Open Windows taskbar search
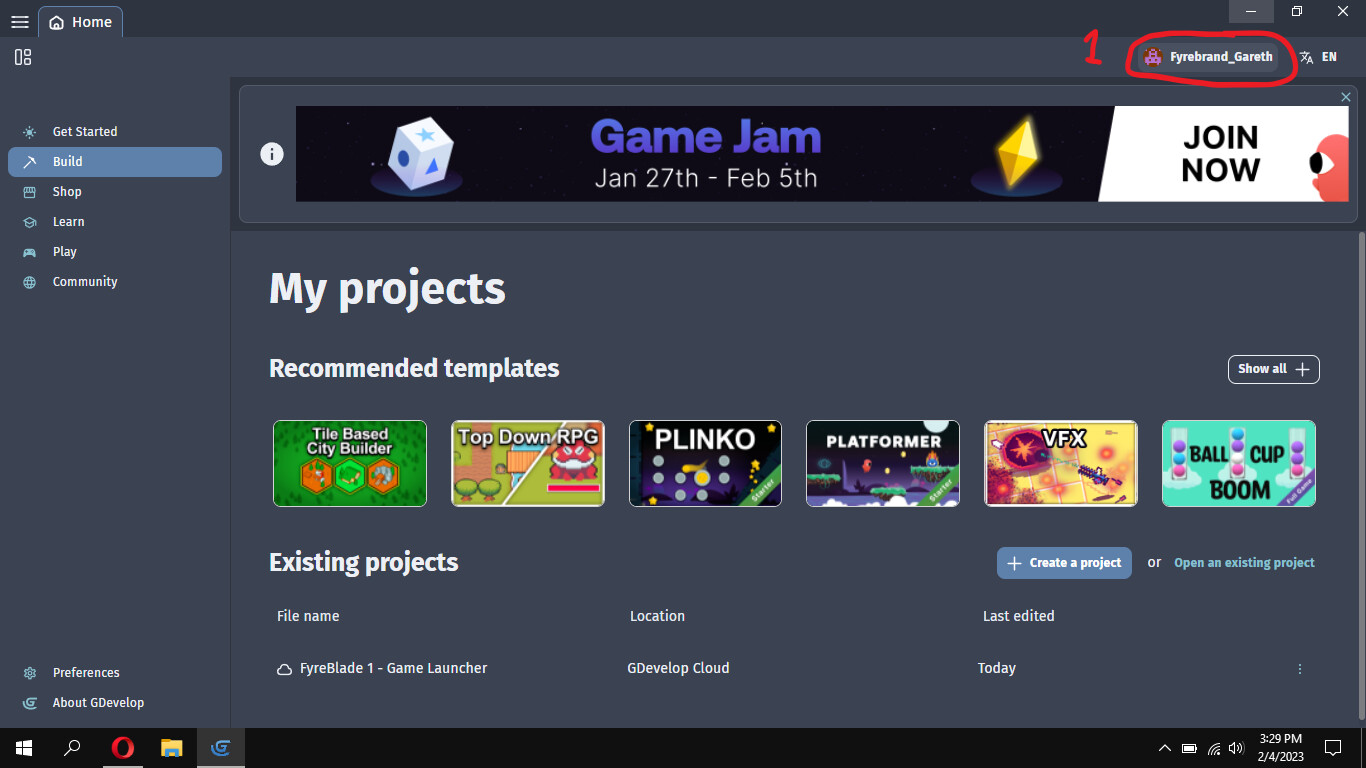This screenshot has height=768, width=1366. [72, 748]
